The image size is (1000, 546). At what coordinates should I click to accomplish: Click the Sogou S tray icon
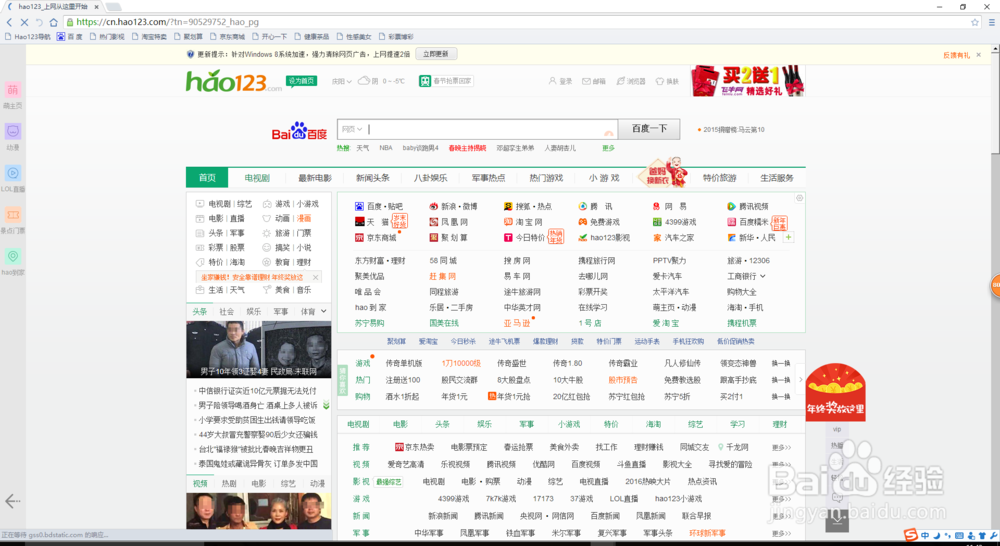click(x=911, y=535)
